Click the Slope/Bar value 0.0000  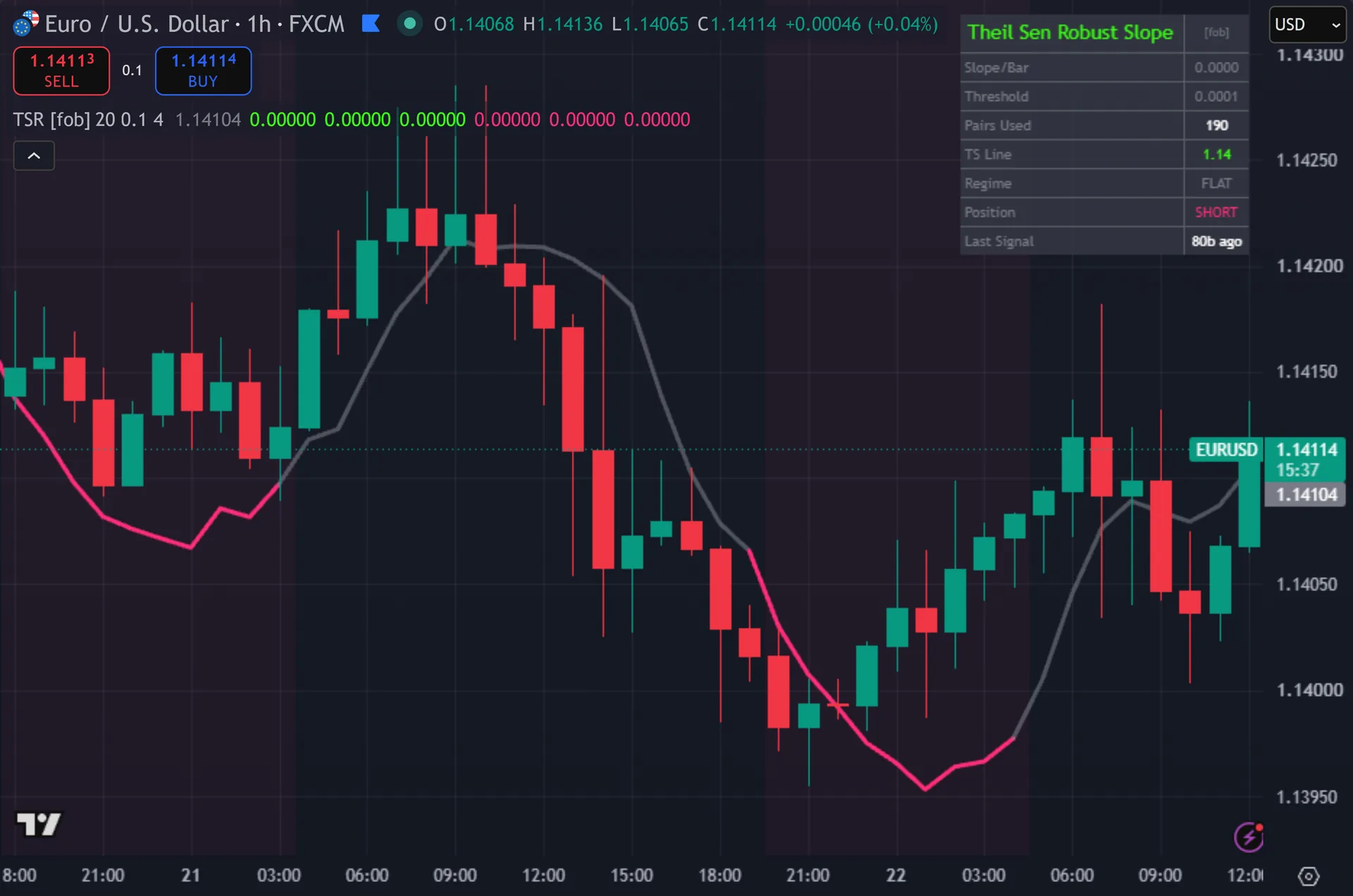[x=1216, y=68]
